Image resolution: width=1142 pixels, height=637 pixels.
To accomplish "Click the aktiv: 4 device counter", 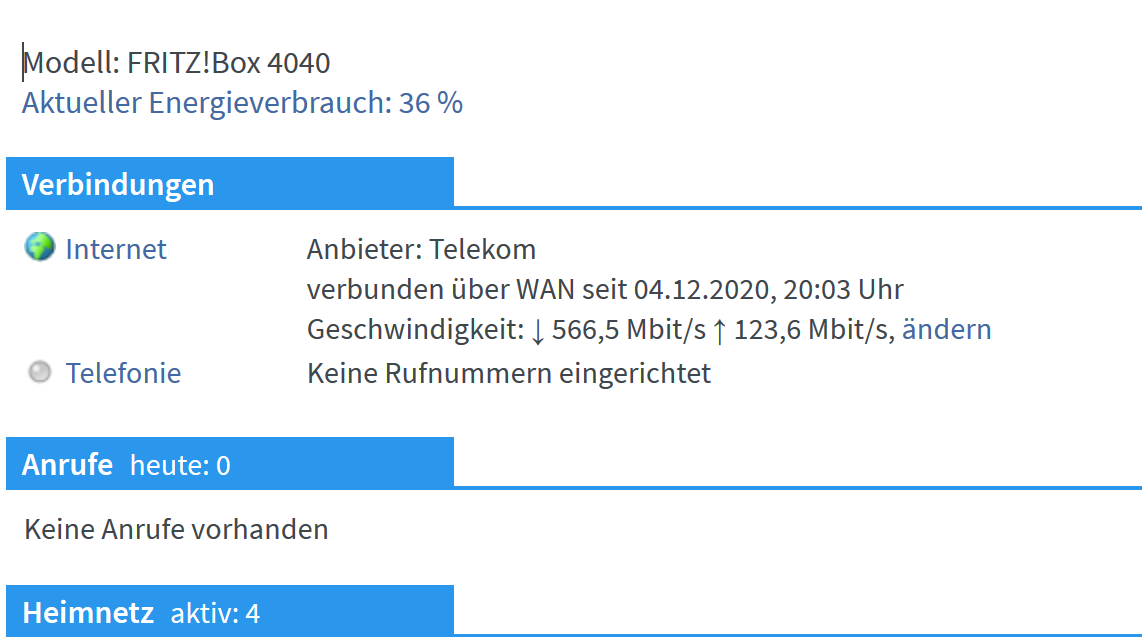I will pos(215,613).
